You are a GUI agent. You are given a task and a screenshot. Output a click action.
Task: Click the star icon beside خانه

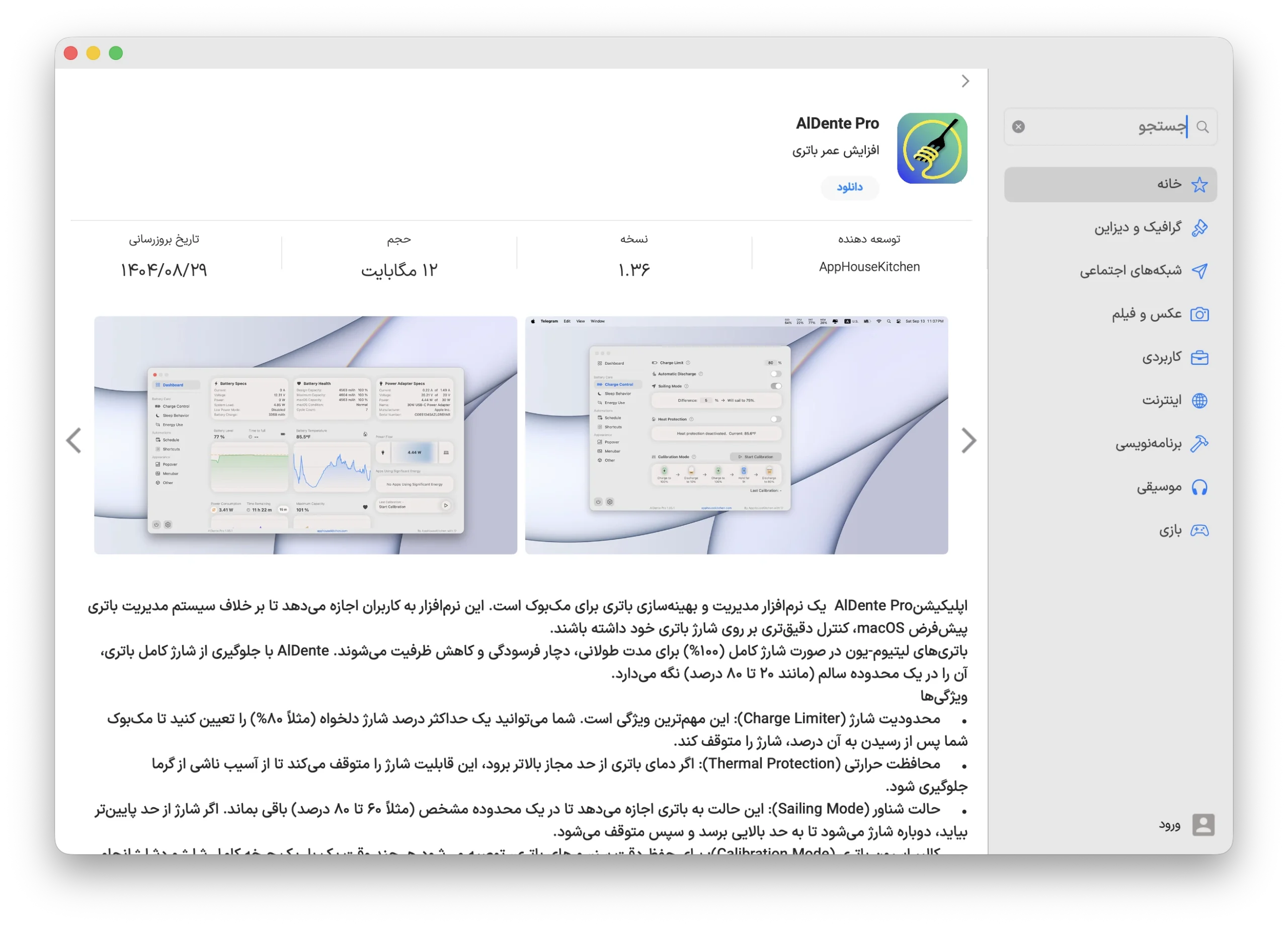pyautogui.click(x=1200, y=184)
